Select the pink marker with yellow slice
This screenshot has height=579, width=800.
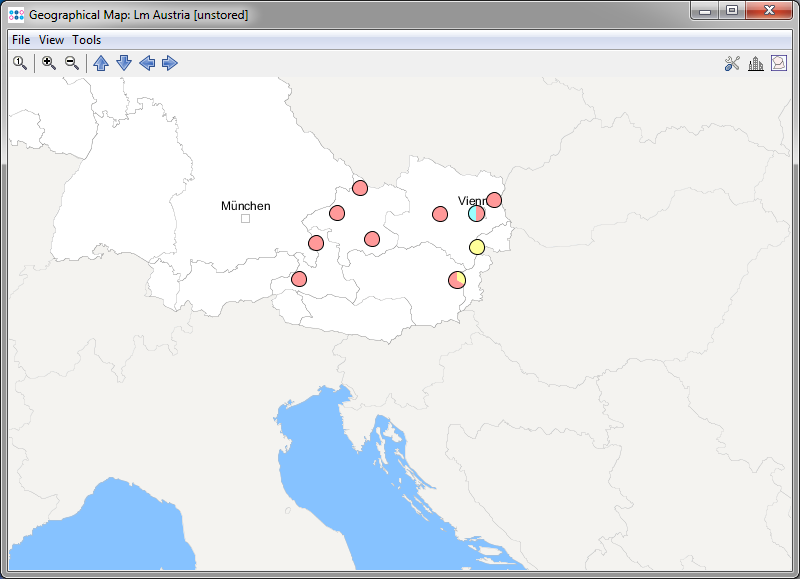pyautogui.click(x=457, y=279)
